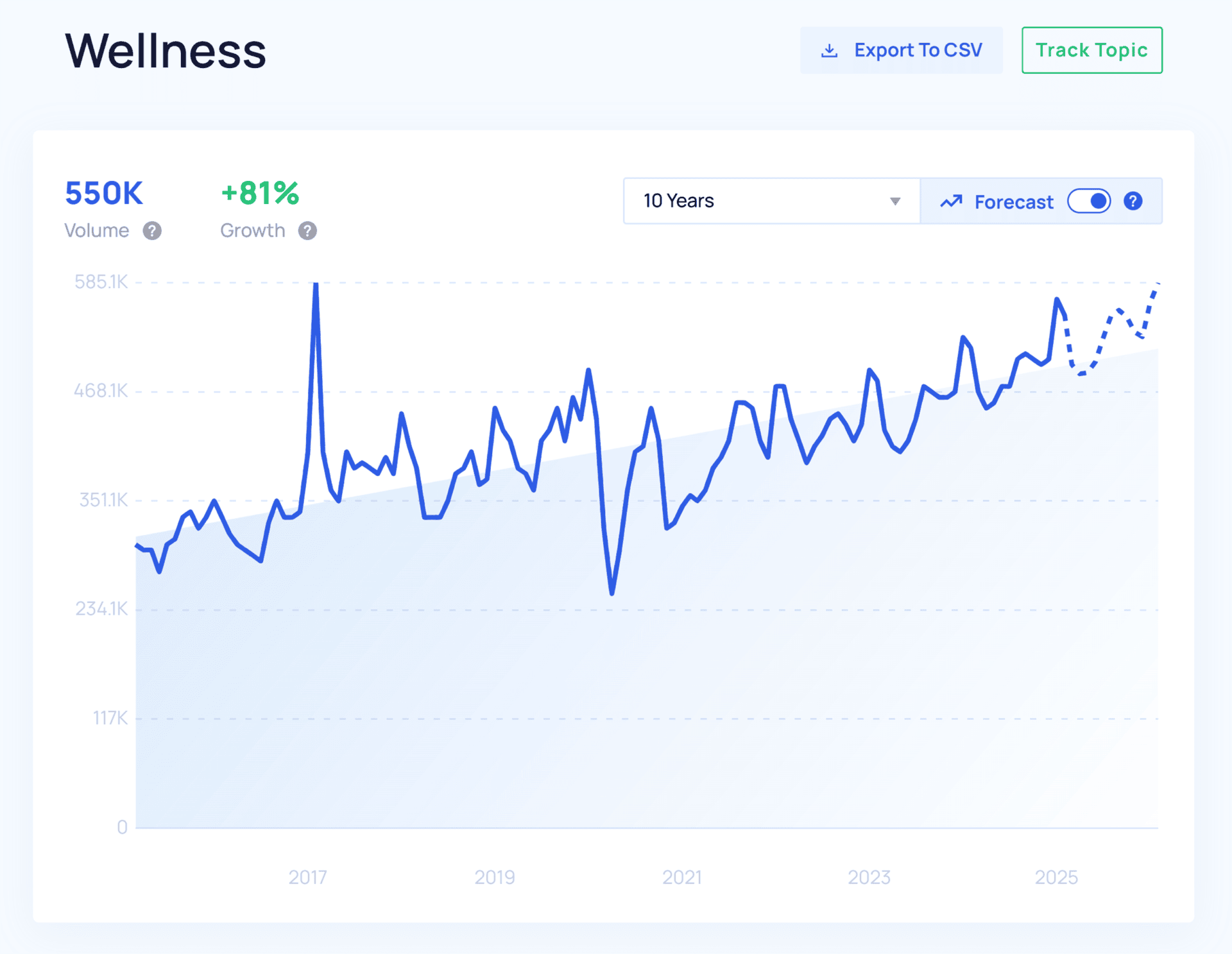Click the Forecast label text
Screen dimensions: 1232x954
(x=1013, y=202)
